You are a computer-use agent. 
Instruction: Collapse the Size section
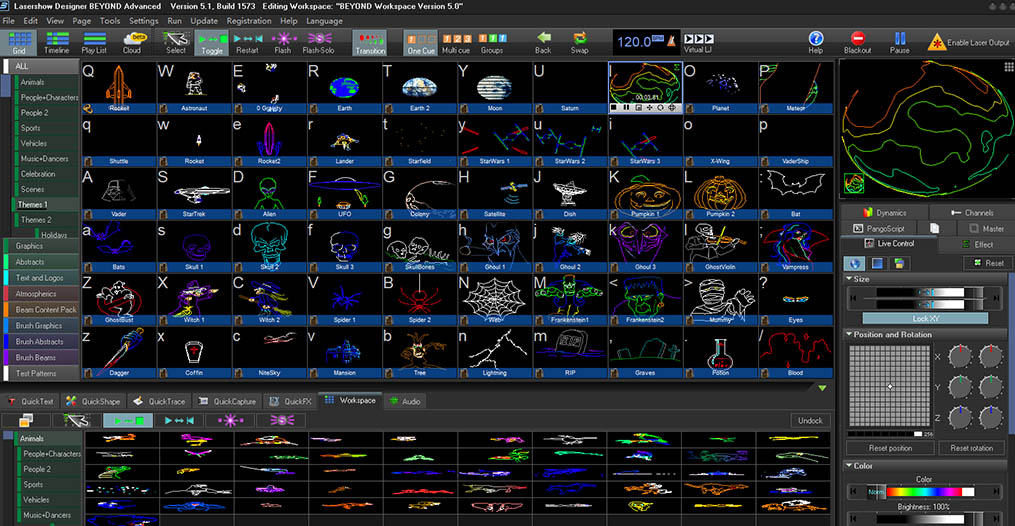click(860, 279)
